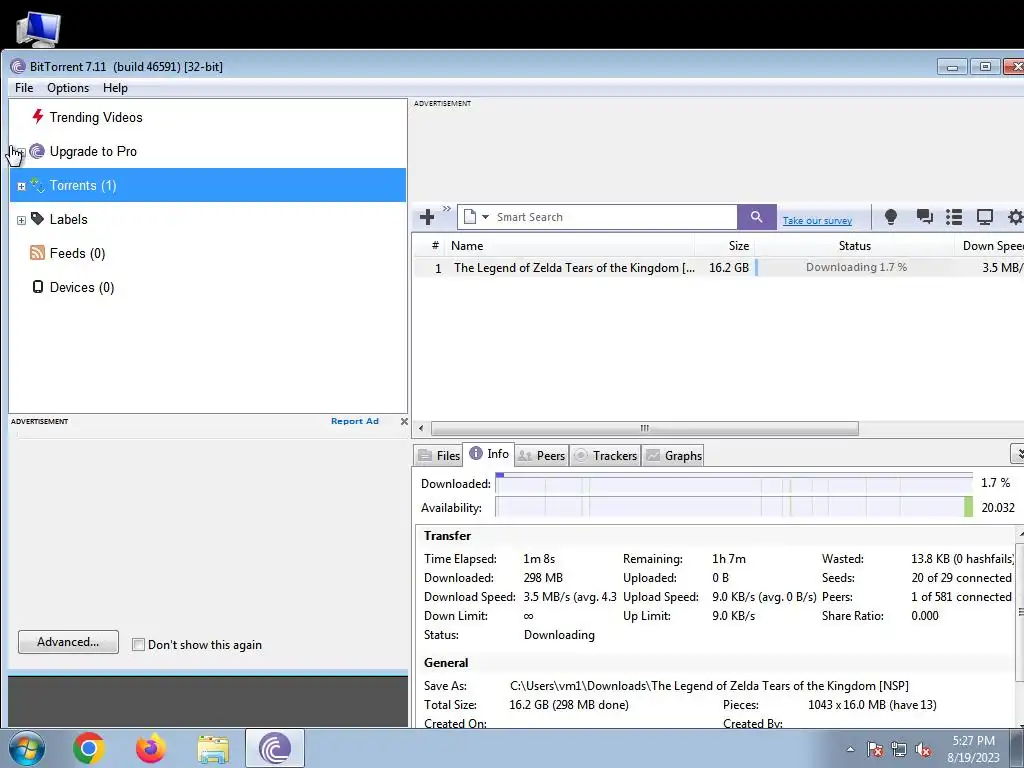Select Devices (0) in the sidebar
Image resolution: width=1024 pixels, height=768 pixels.
[82, 287]
